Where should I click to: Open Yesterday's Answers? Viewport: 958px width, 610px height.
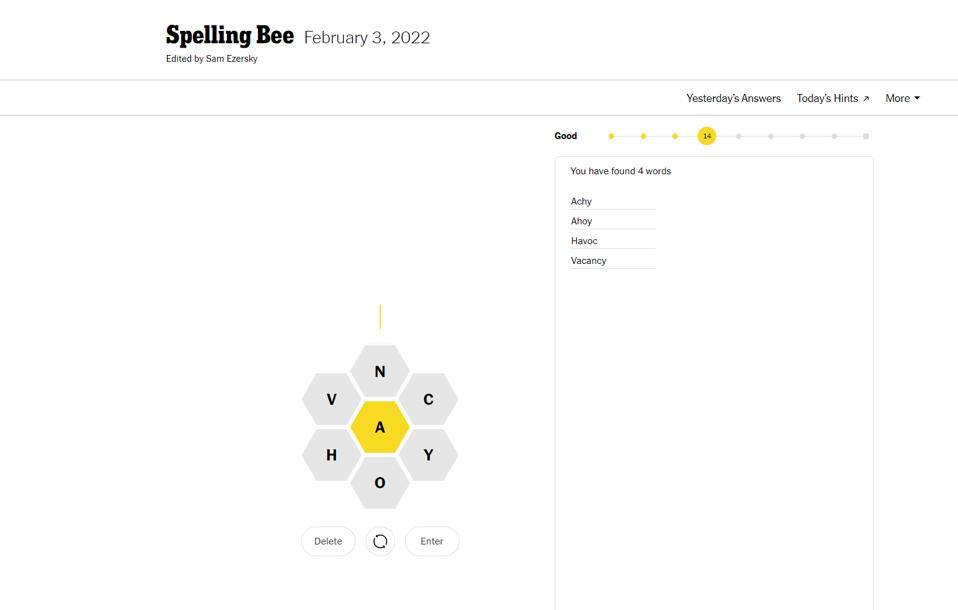[x=733, y=98]
